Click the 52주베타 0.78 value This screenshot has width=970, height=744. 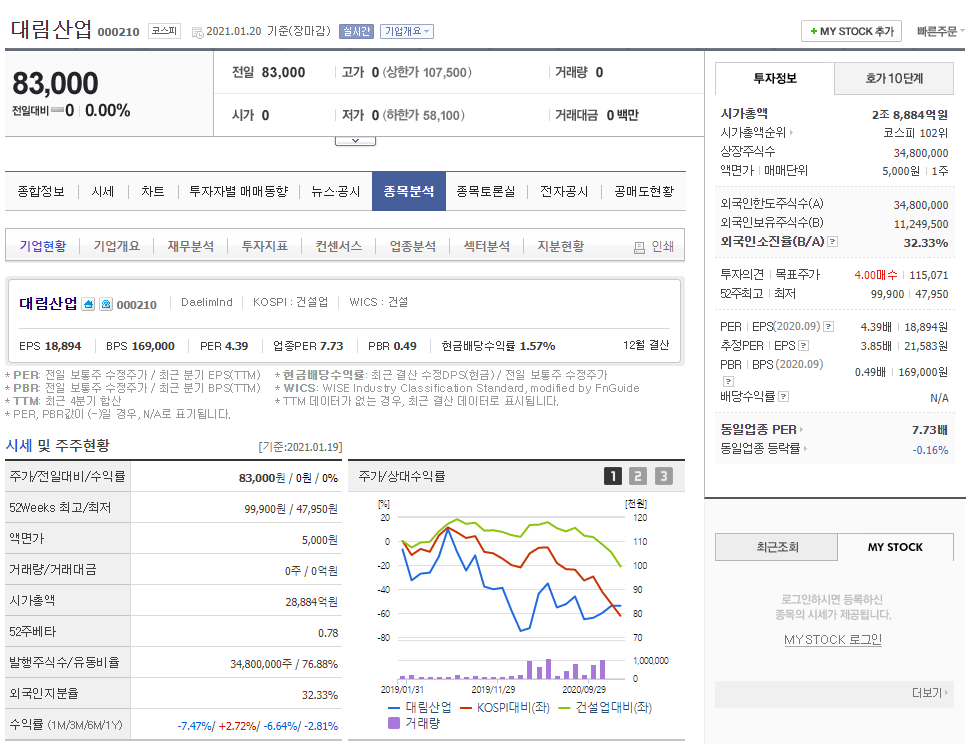click(328, 633)
